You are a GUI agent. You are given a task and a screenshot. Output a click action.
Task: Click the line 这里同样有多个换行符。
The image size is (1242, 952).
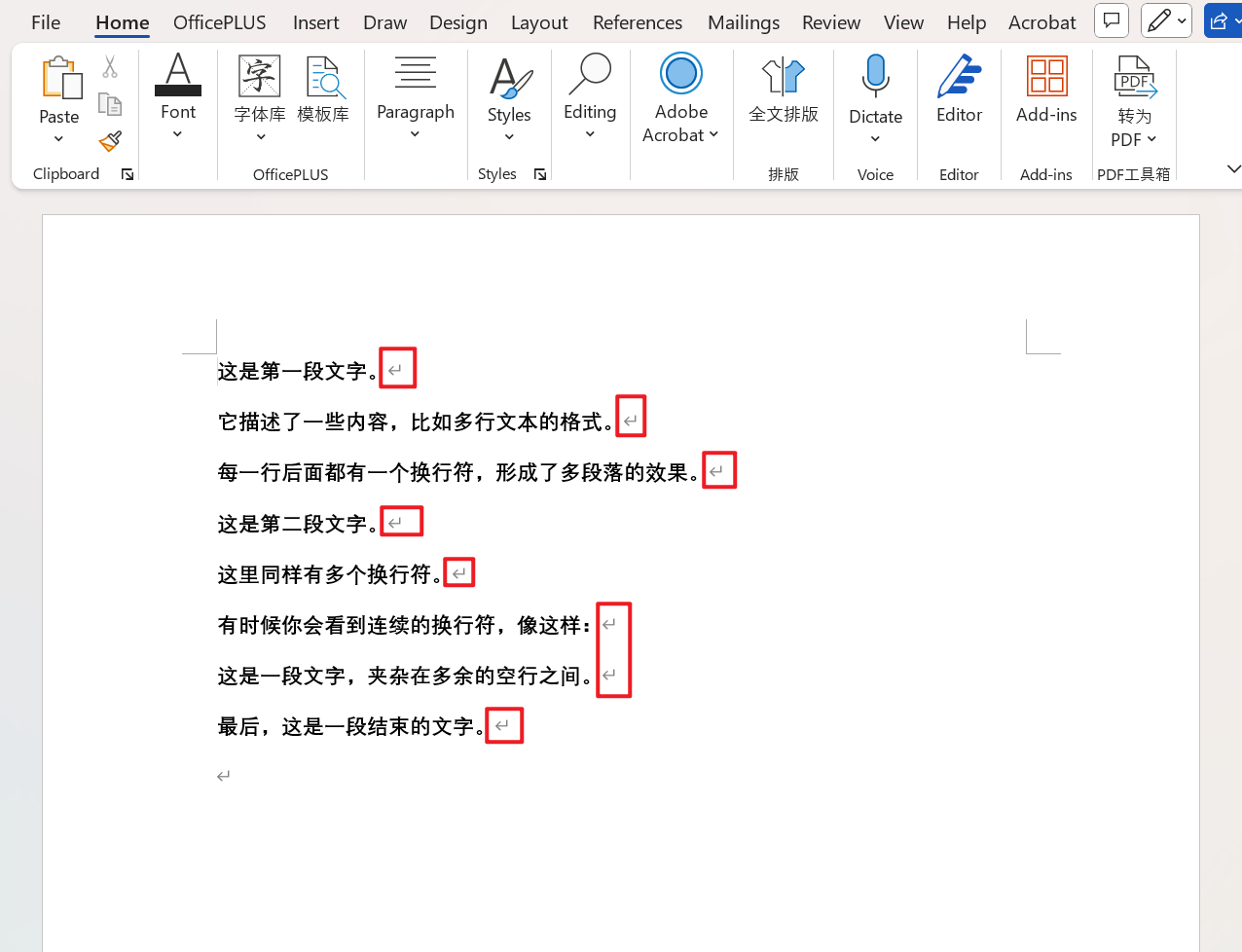pyautogui.click(x=330, y=574)
